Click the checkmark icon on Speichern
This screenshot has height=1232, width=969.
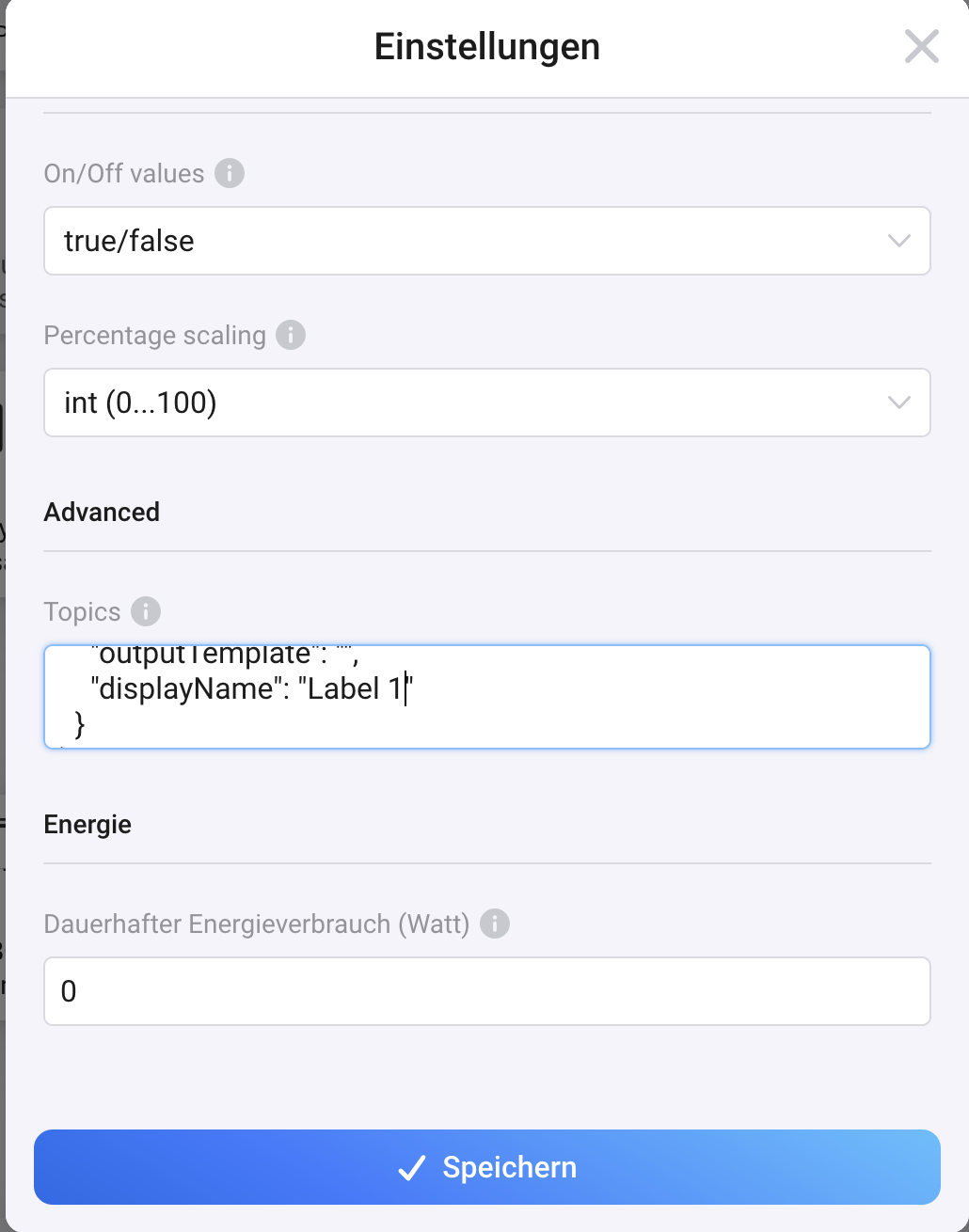pyautogui.click(x=412, y=1167)
